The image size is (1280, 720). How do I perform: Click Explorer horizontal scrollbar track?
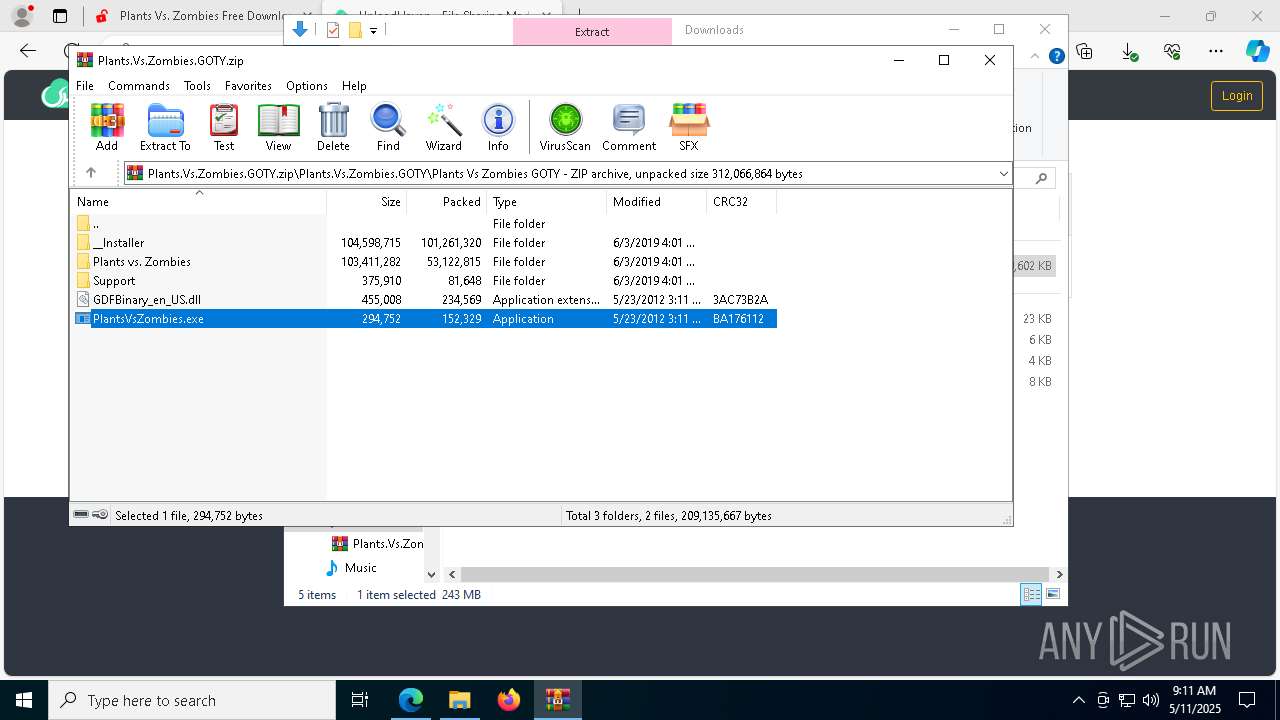coord(755,574)
